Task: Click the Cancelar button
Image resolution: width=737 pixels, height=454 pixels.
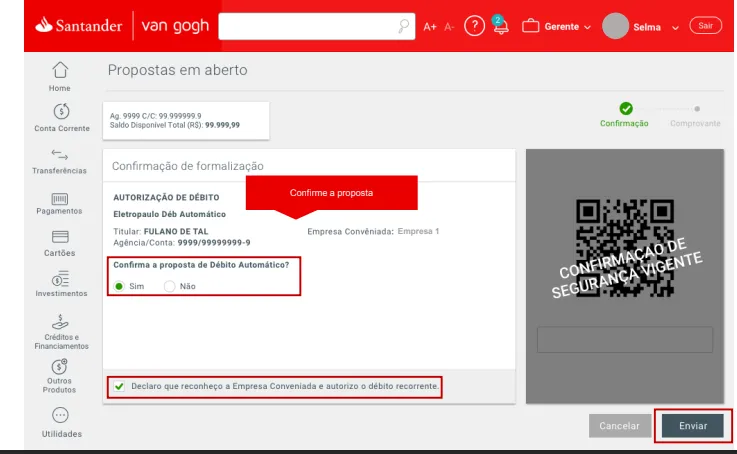Action: [619, 426]
